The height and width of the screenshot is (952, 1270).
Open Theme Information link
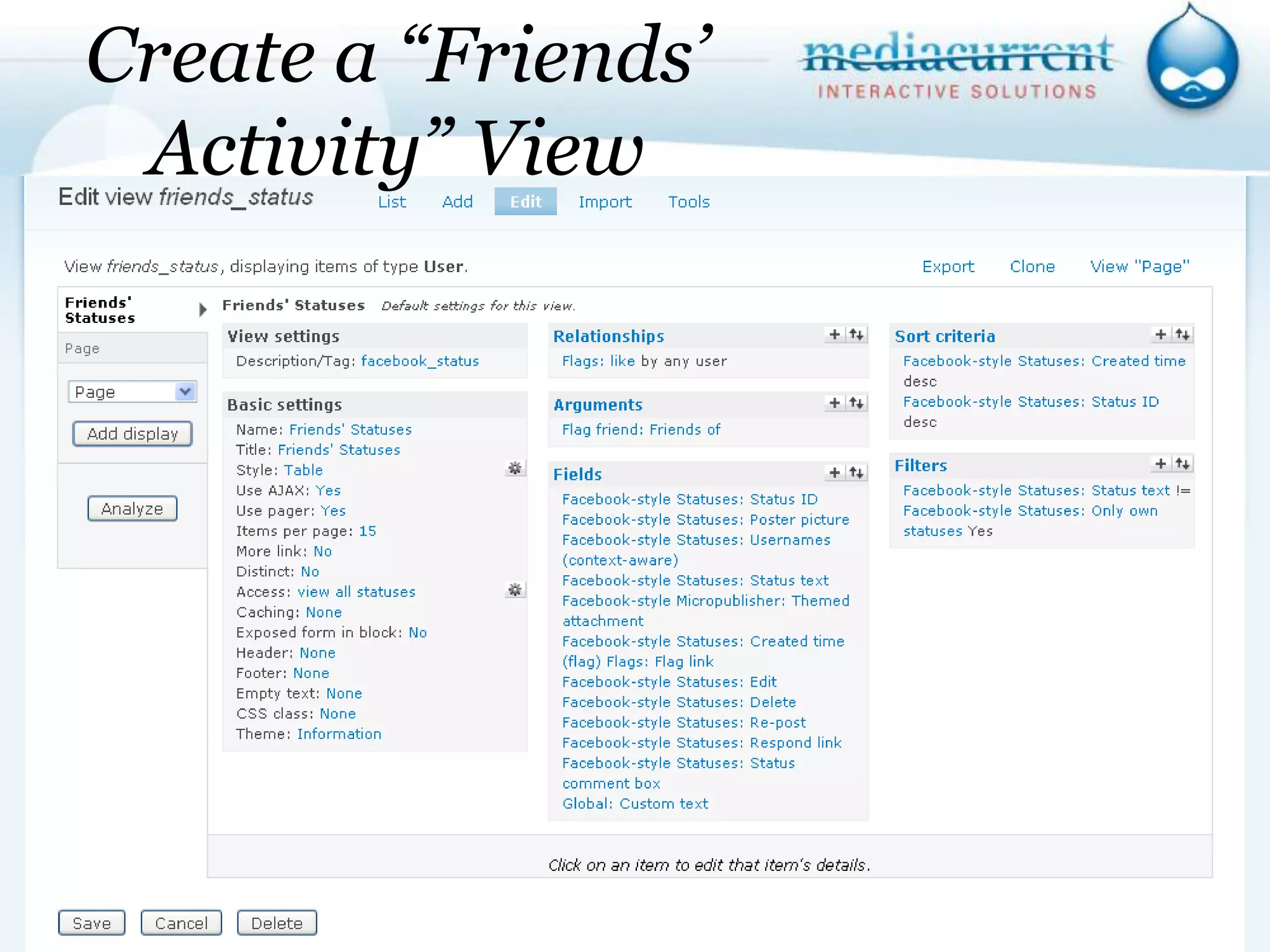(339, 734)
